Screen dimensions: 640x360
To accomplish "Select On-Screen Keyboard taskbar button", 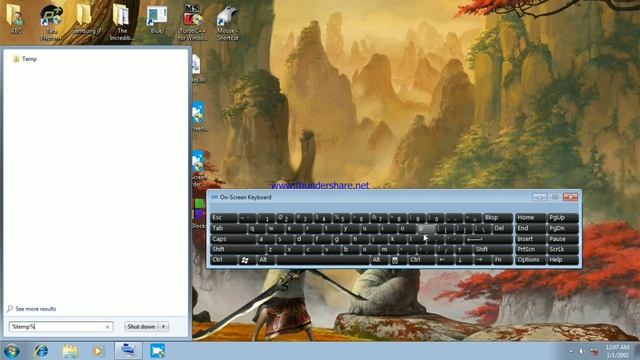I will 128,351.
